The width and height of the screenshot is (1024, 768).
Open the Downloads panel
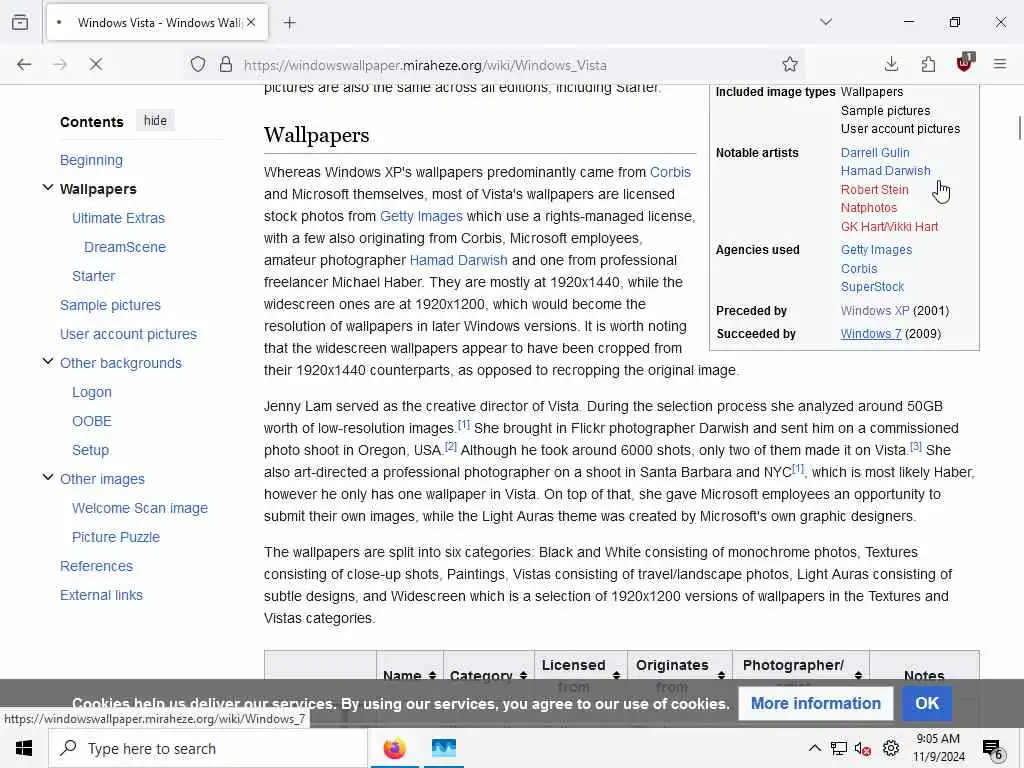coord(891,64)
